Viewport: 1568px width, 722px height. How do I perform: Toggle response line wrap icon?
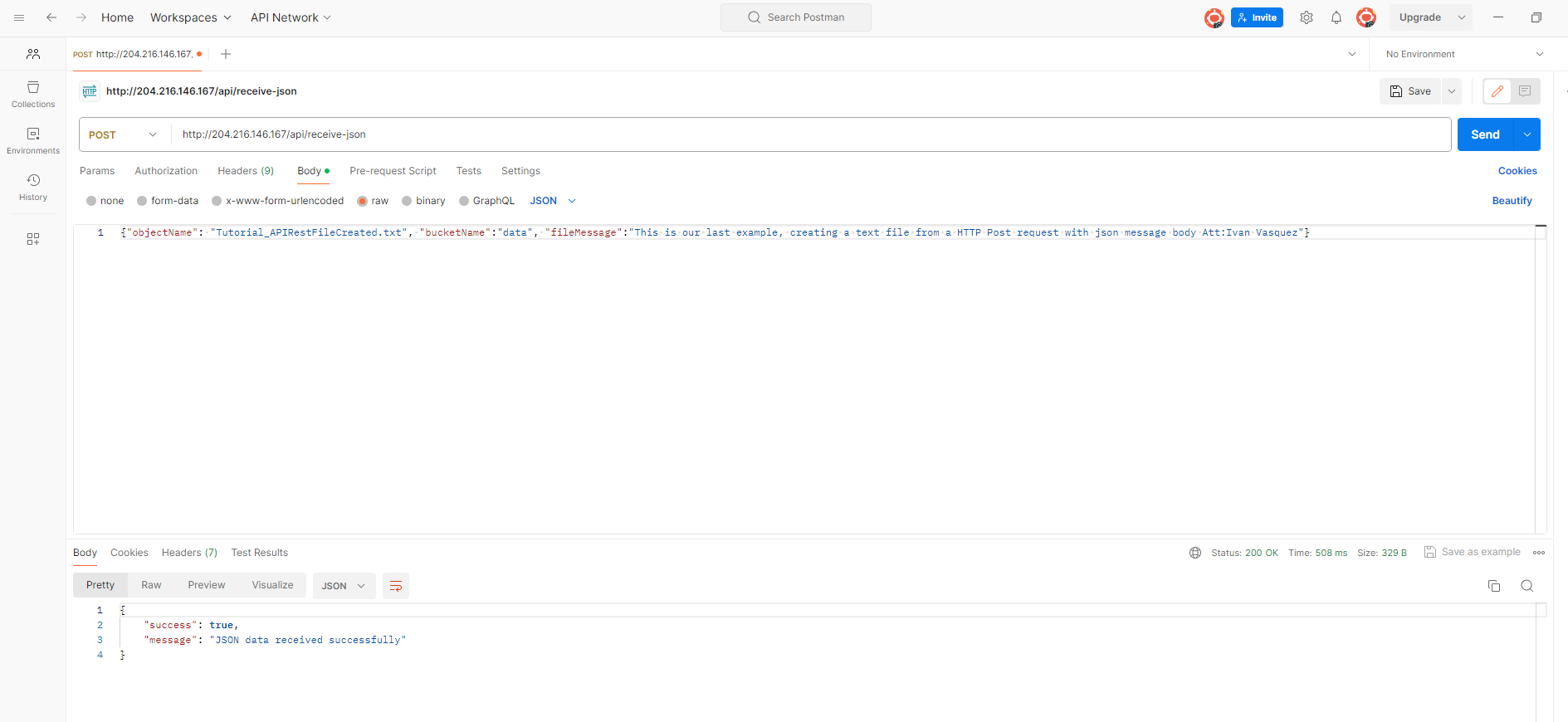(x=396, y=586)
